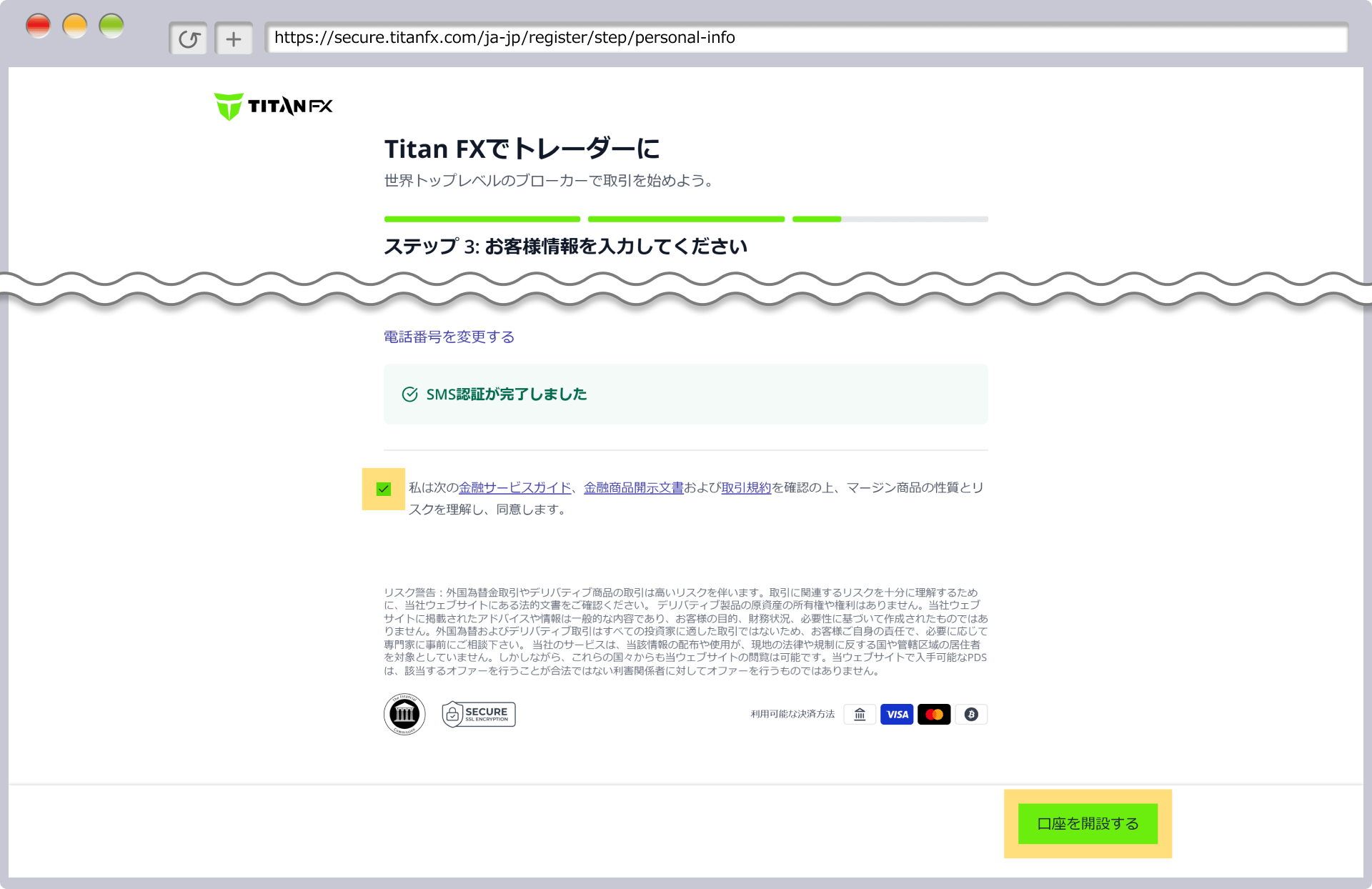This screenshot has width=1372, height=889.
Task: Click the 電話番号を変更する link
Action: tap(449, 337)
